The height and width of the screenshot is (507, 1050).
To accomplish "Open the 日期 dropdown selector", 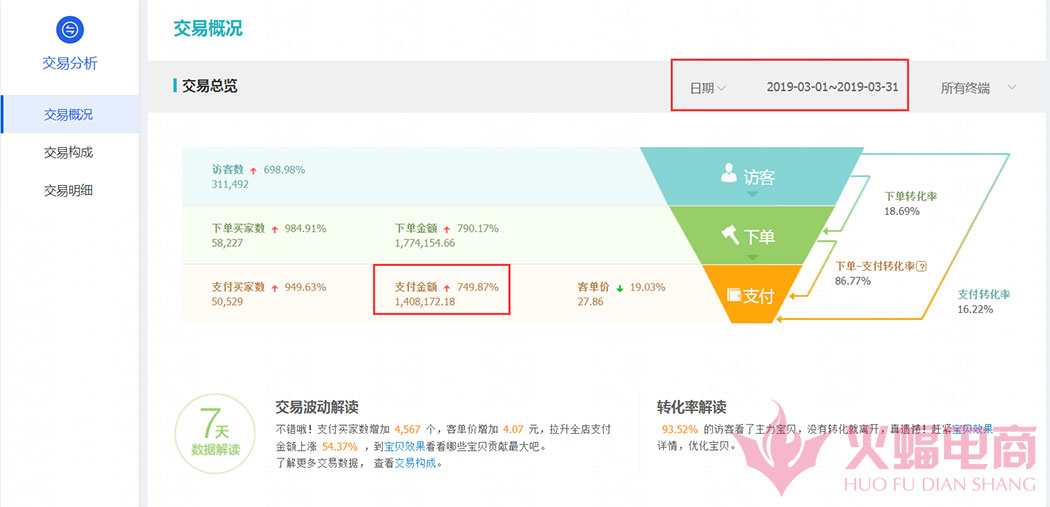I will [708, 88].
